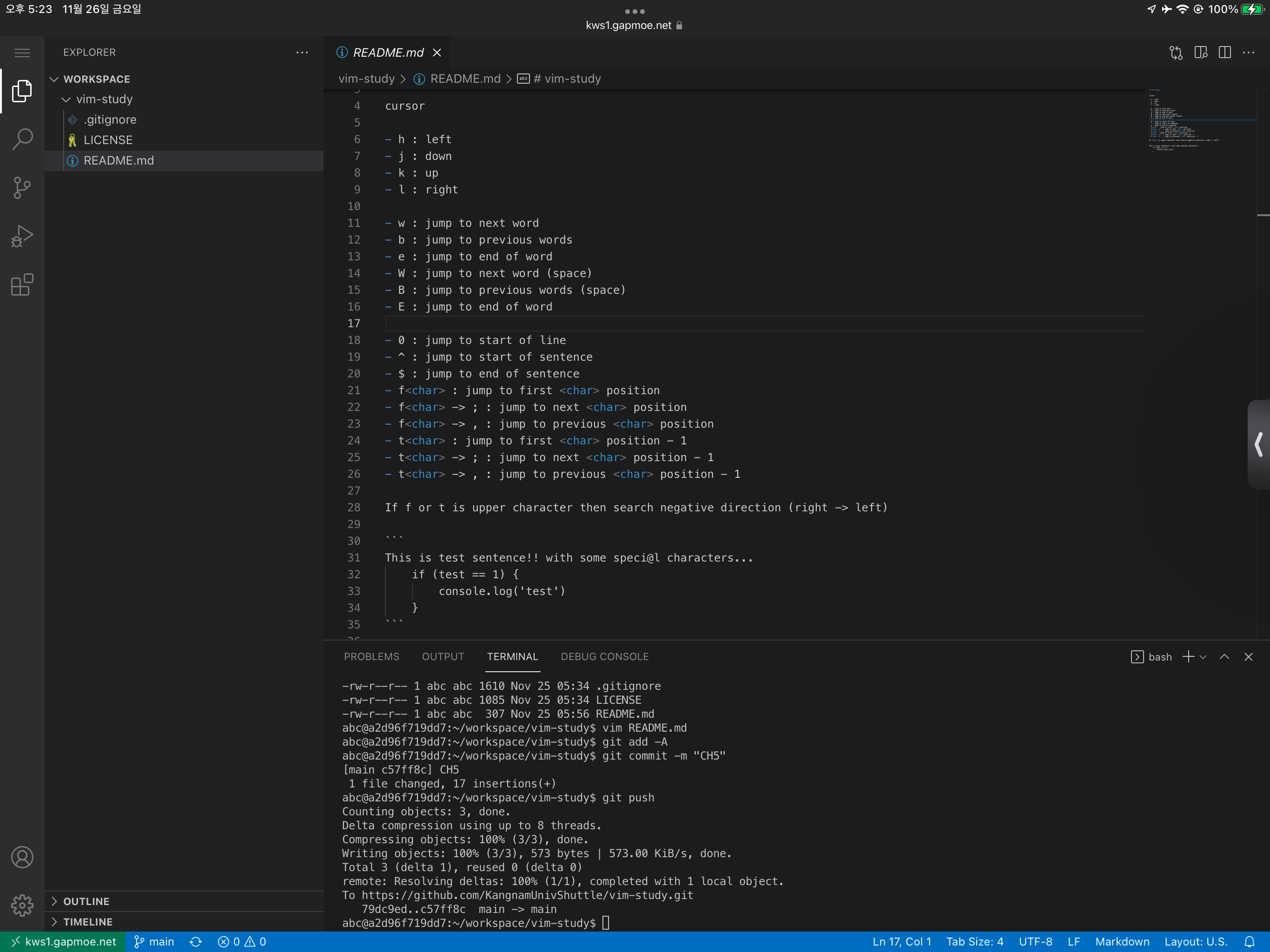
Task: Close the README.md editor tab
Action: [x=437, y=52]
